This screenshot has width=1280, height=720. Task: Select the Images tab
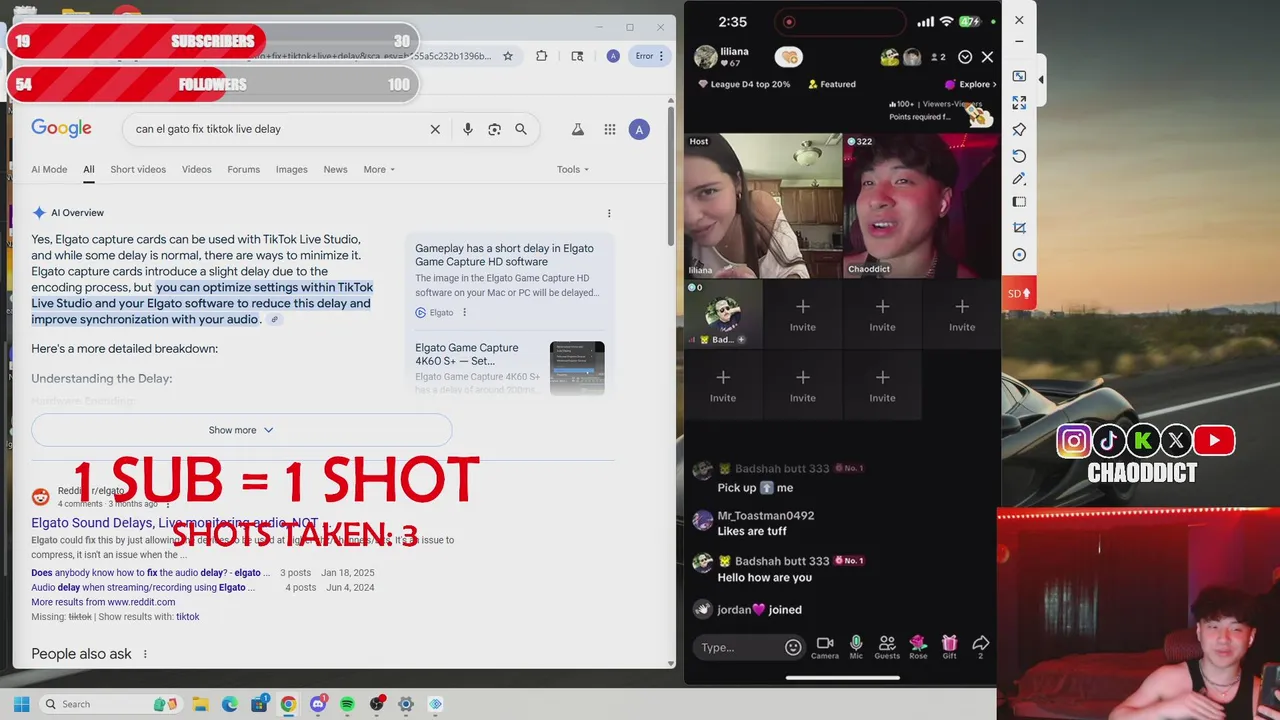tap(292, 169)
